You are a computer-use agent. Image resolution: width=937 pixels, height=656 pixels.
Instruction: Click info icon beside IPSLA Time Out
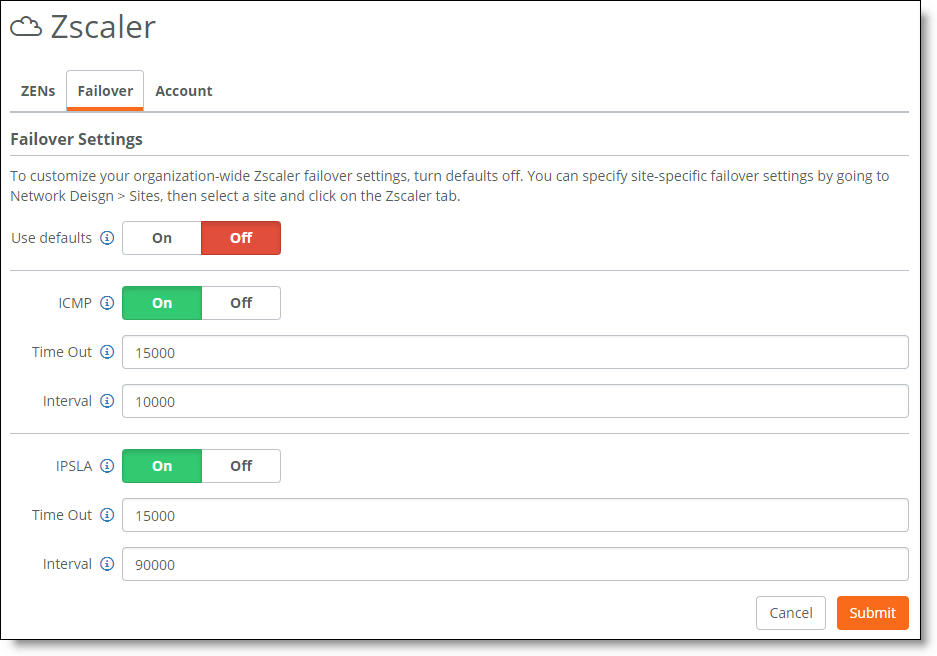[107, 515]
